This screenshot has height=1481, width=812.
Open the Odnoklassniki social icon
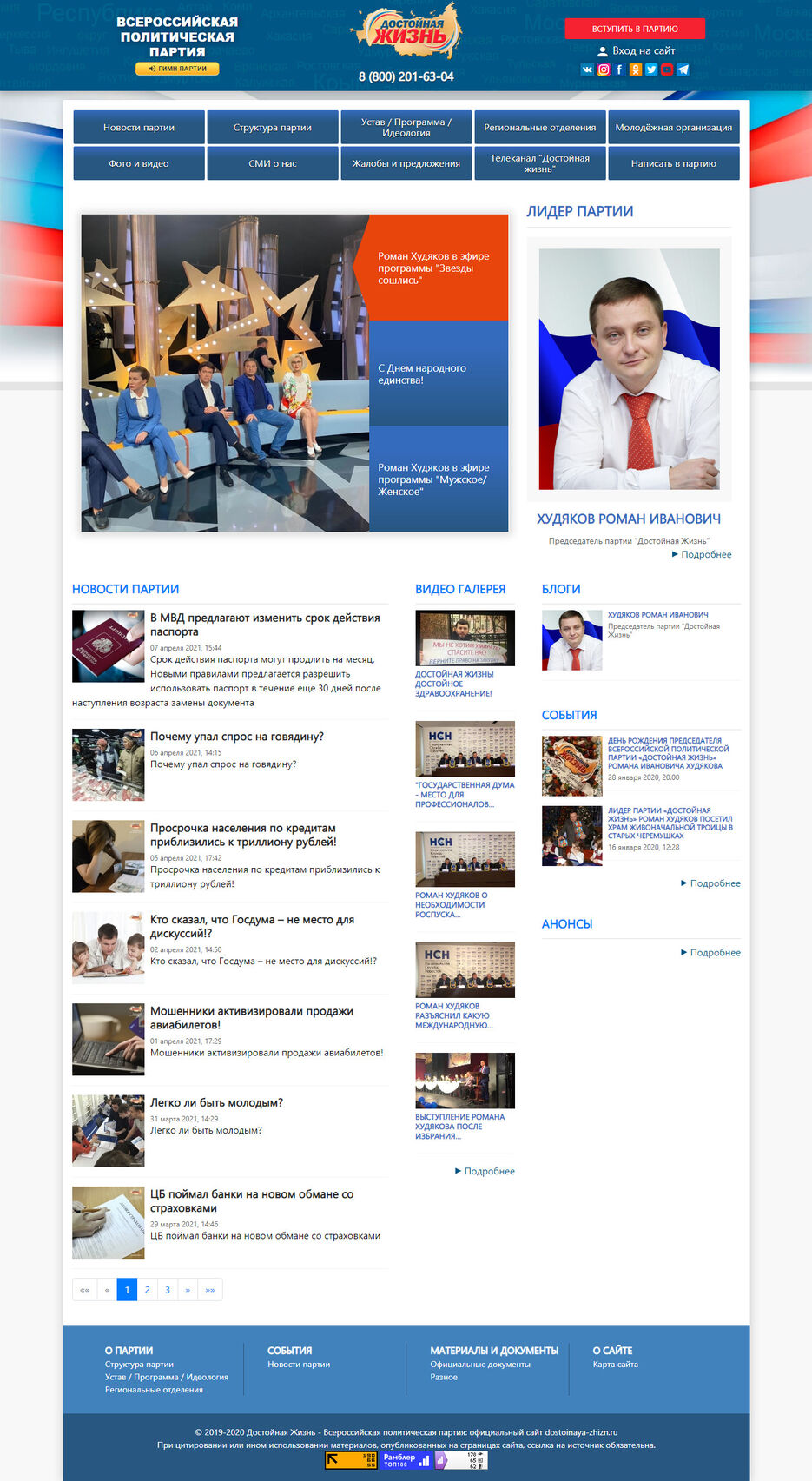click(636, 69)
